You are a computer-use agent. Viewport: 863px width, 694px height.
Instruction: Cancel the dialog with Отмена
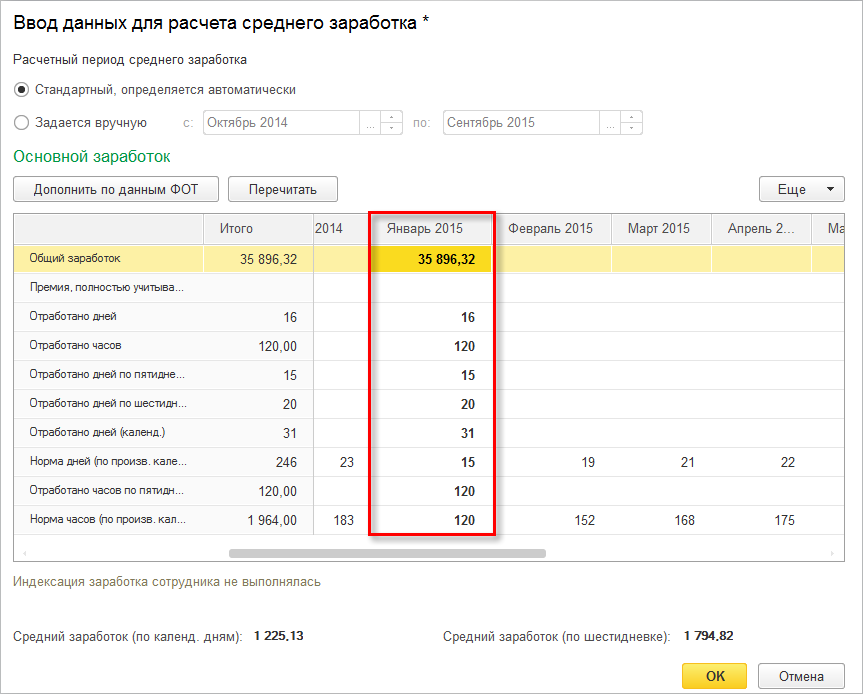point(801,676)
